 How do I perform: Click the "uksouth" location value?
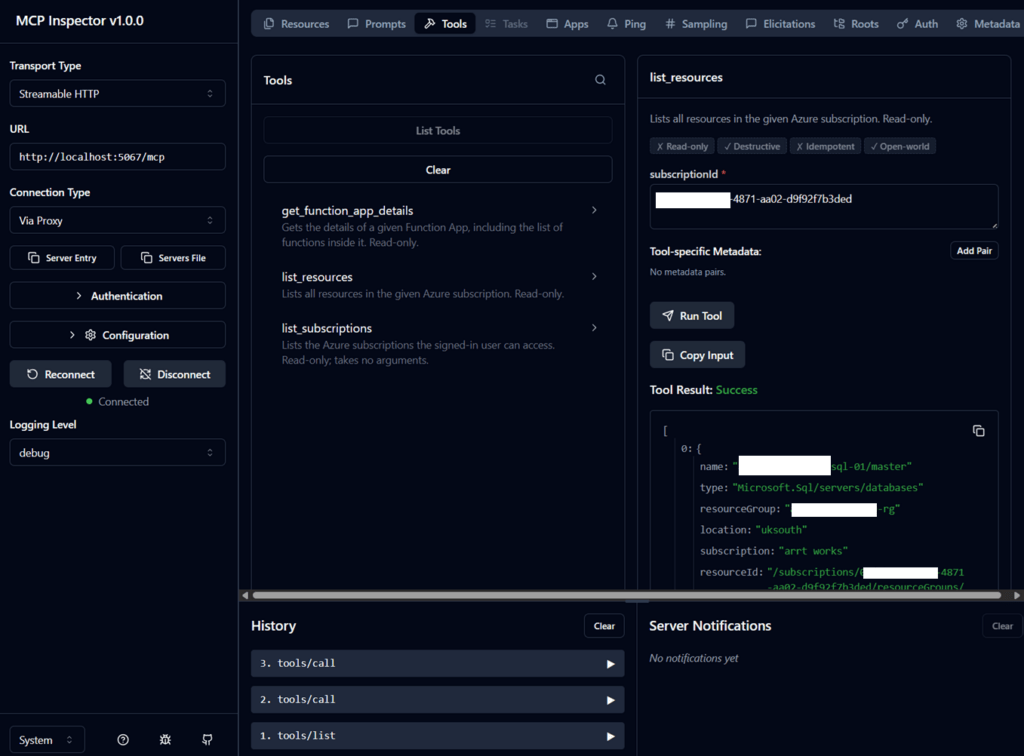pyautogui.click(x=781, y=529)
